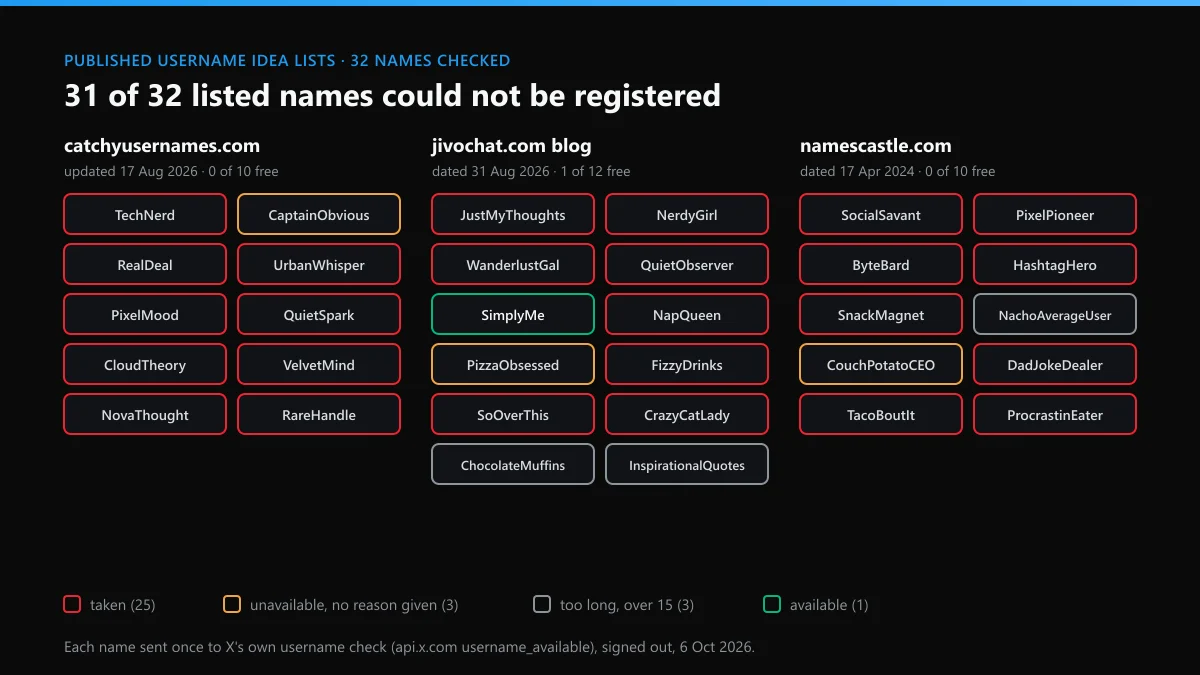Click the green available legend swatch
This screenshot has width=1200, height=675.
(772, 604)
